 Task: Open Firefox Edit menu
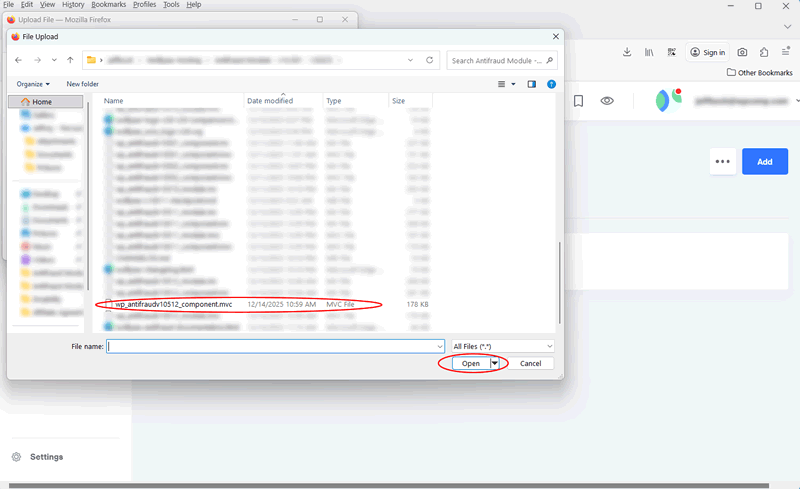point(27,5)
